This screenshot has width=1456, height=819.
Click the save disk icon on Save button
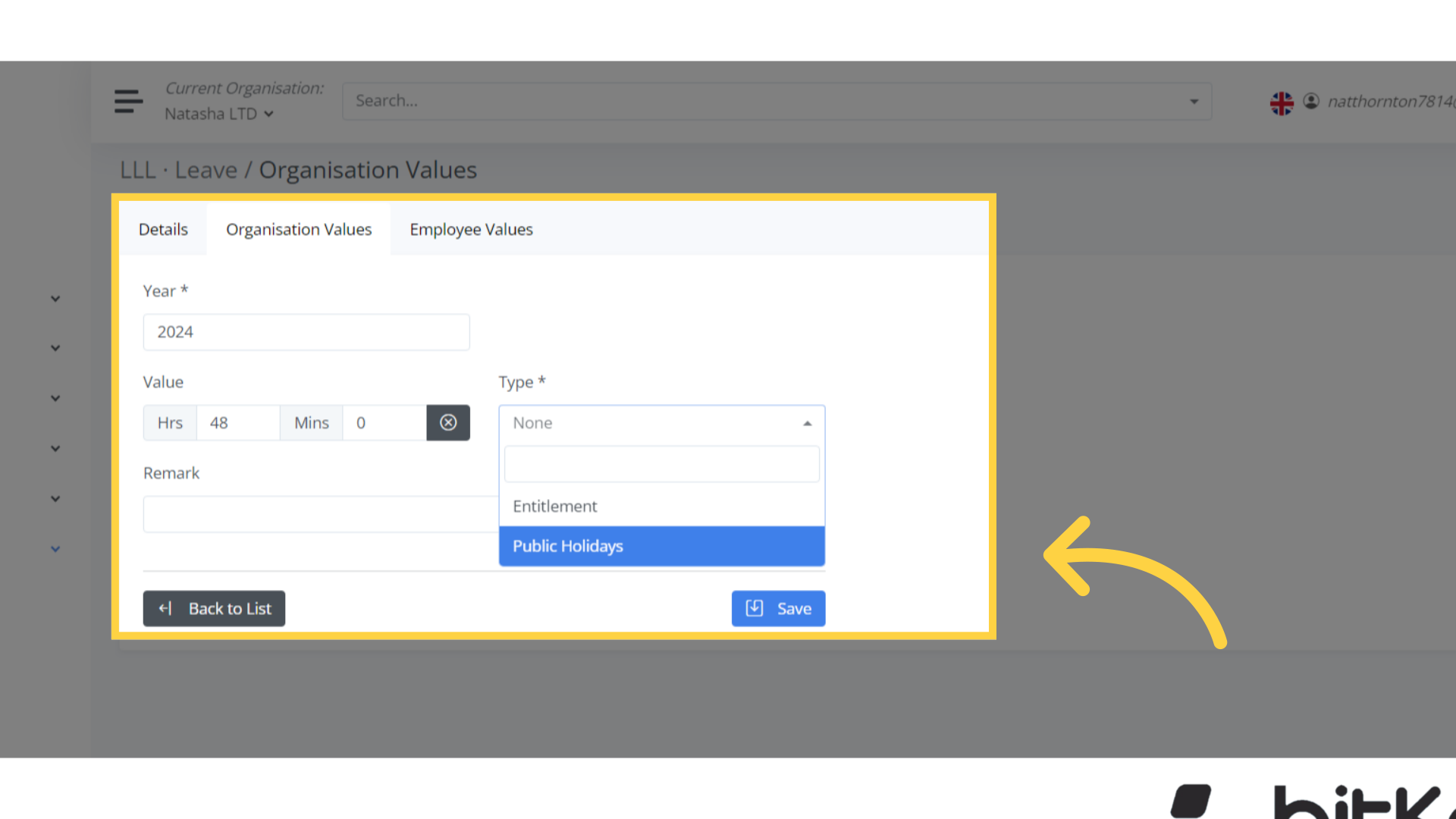[755, 608]
